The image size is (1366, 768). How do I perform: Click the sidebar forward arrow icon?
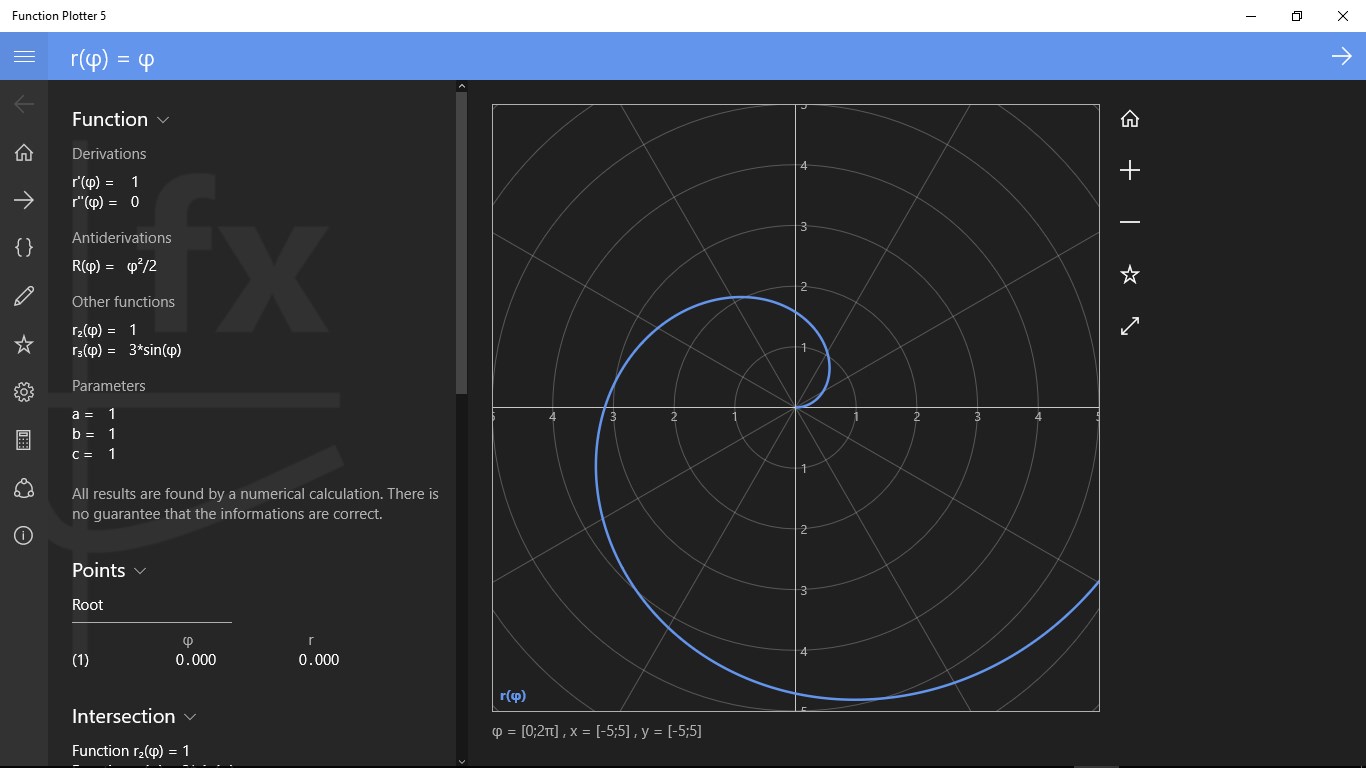click(x=24, y=200)
